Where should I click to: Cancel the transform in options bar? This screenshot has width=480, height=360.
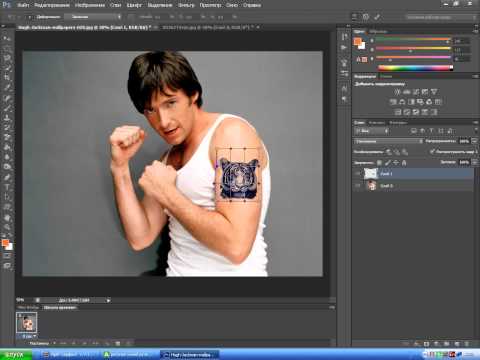coord(366,17)
